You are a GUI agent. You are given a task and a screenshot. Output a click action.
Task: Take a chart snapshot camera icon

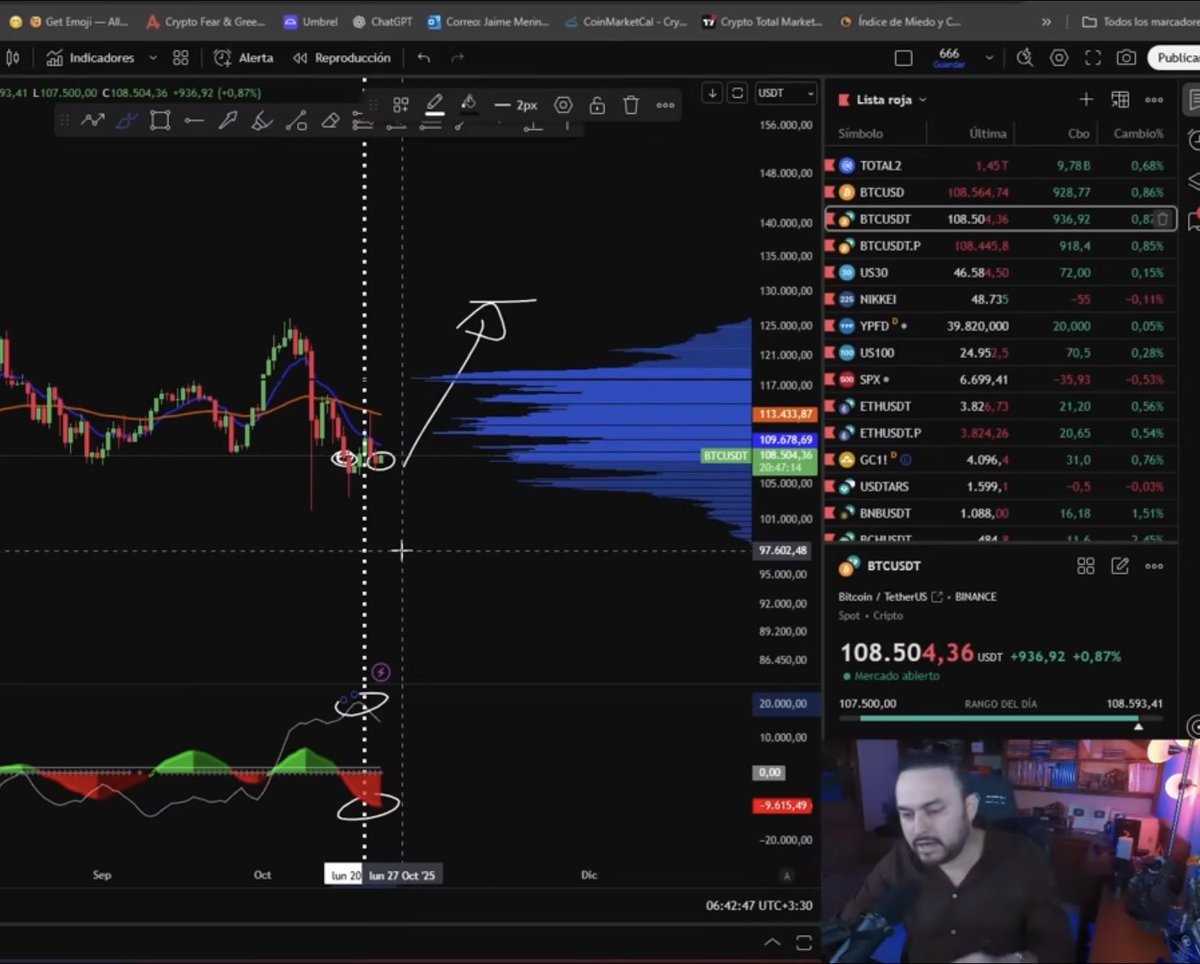(x=1127, y=58)
